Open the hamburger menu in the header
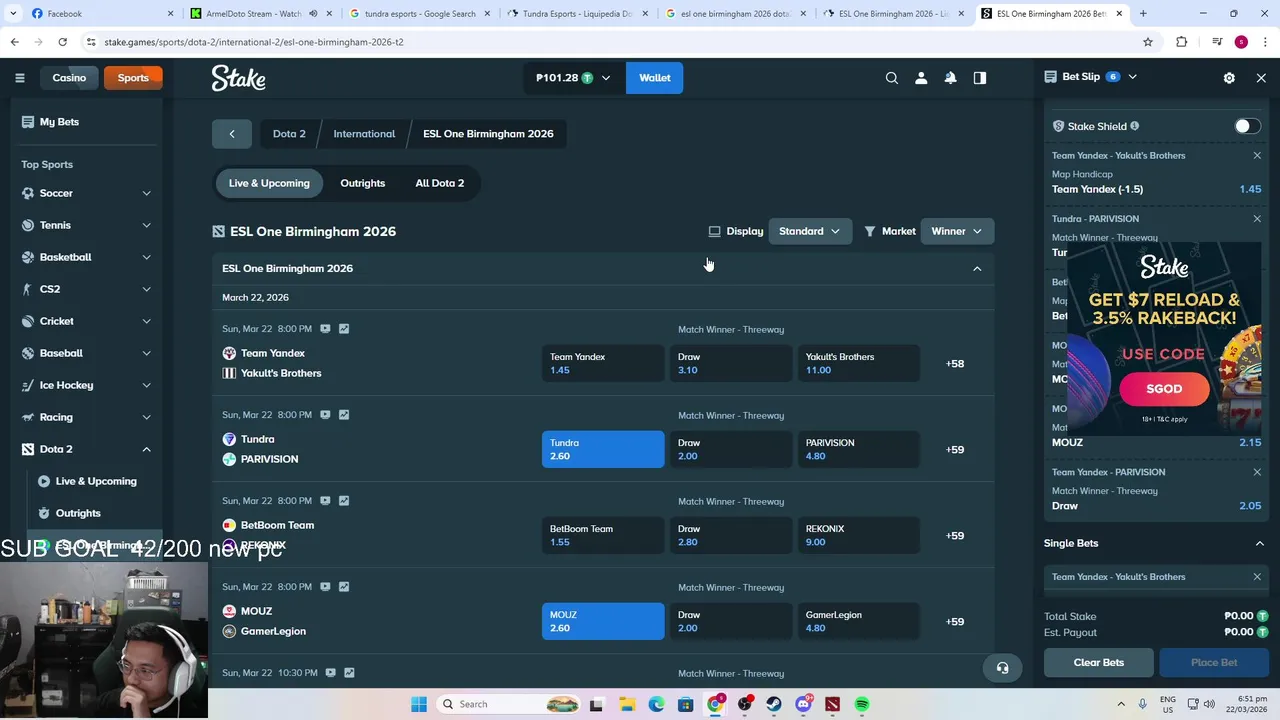This screenshot has height=720, width=1280. coord(19,77)
